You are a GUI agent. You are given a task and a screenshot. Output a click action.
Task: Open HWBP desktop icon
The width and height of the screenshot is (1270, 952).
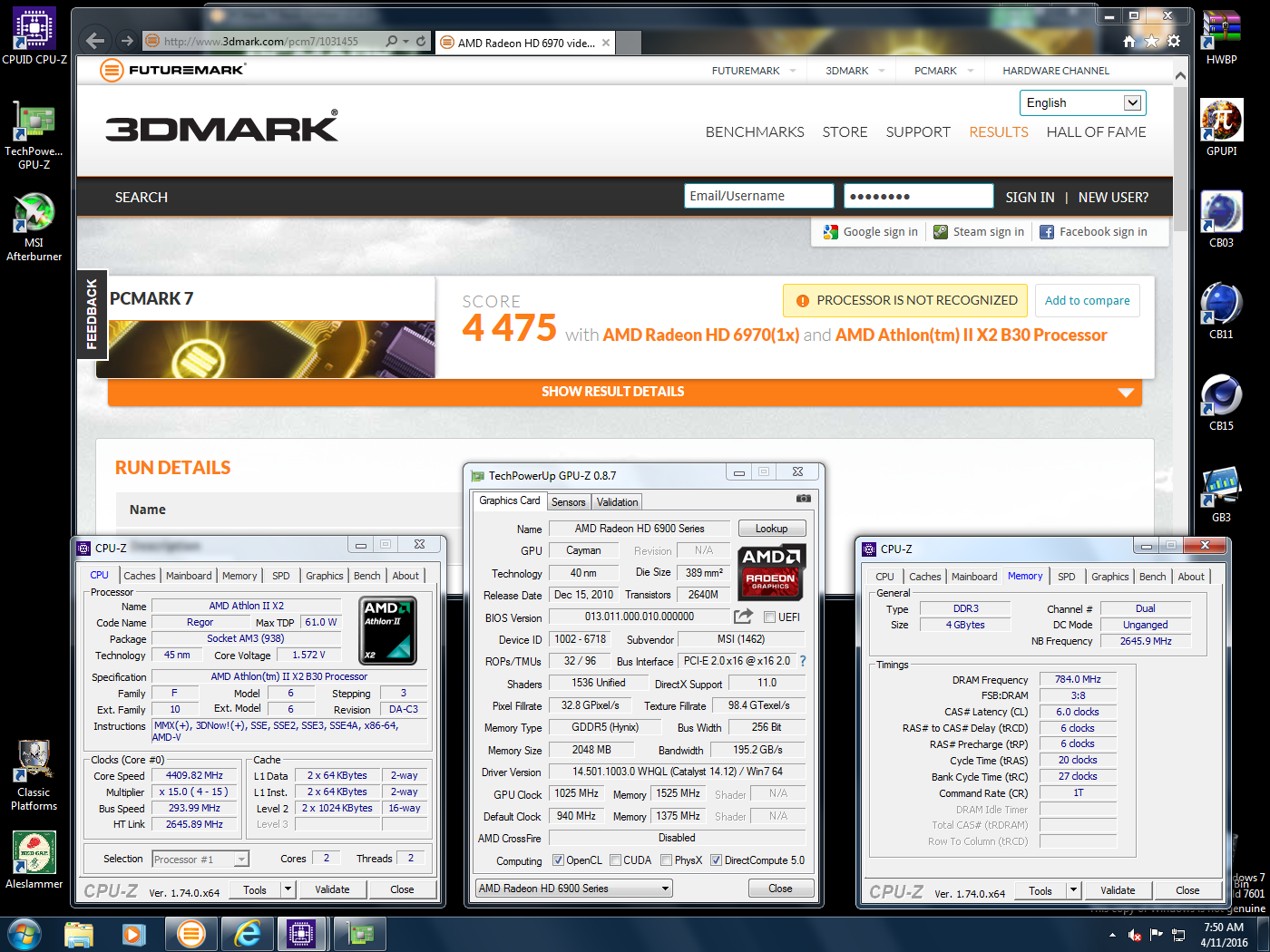click(x=1221, y=36)
